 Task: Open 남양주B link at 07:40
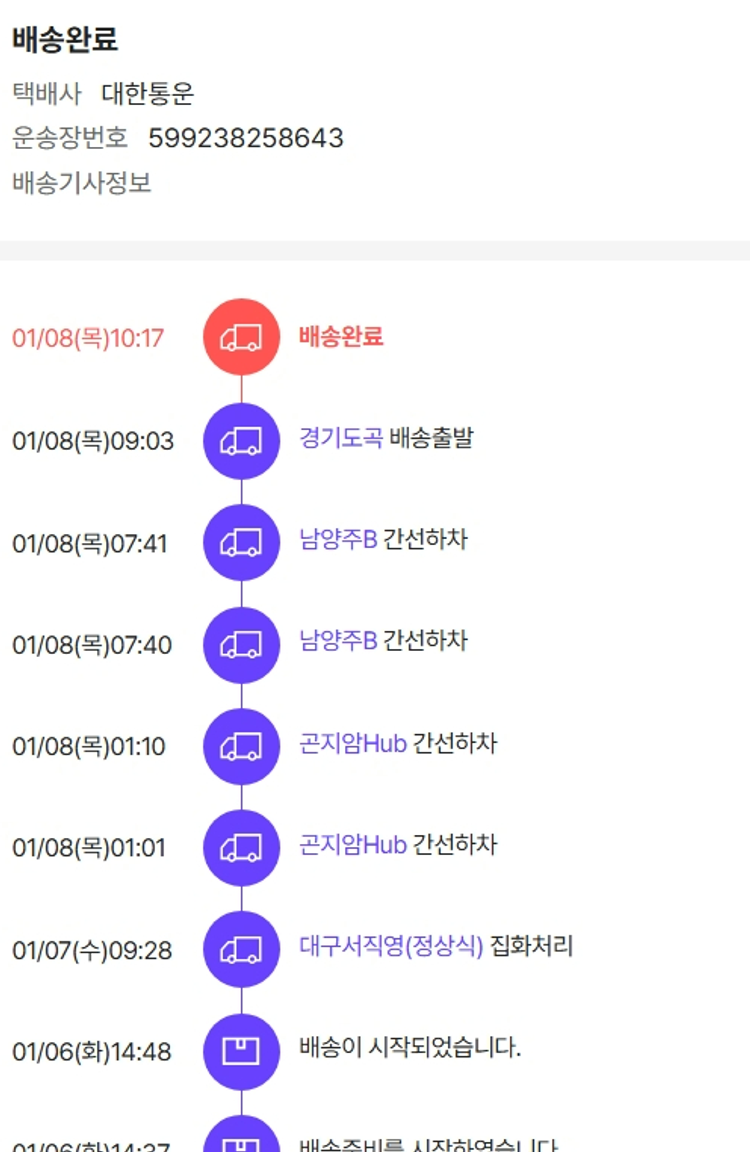coord(338,640)
